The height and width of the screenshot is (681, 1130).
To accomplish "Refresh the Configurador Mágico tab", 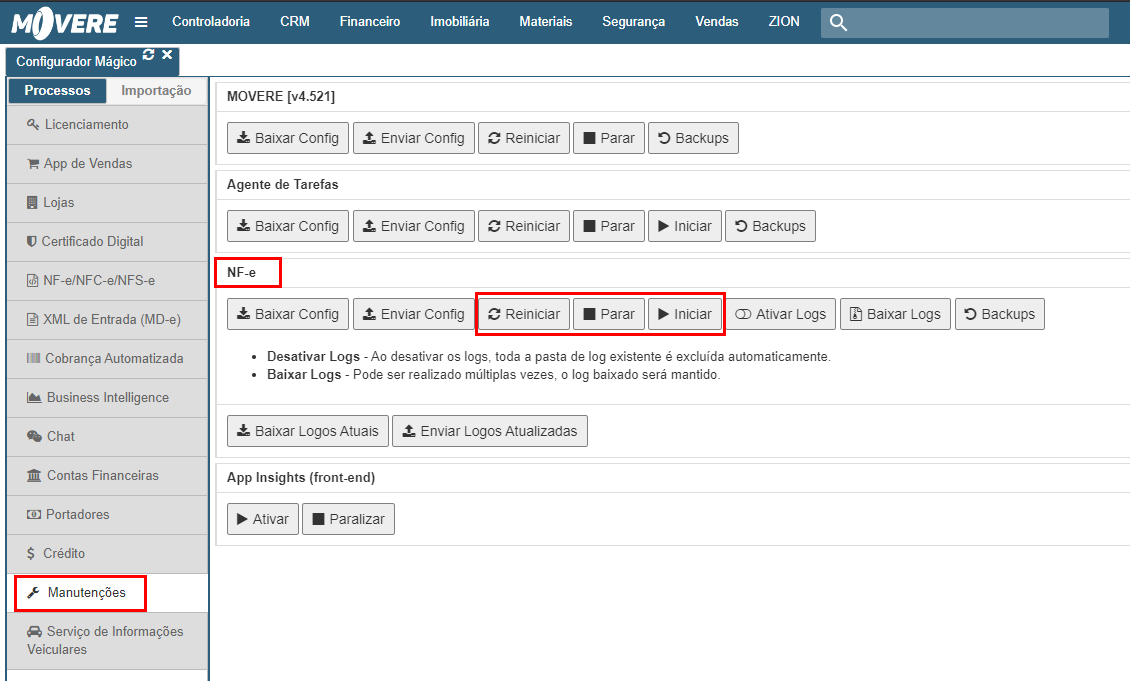I will 148,54.
